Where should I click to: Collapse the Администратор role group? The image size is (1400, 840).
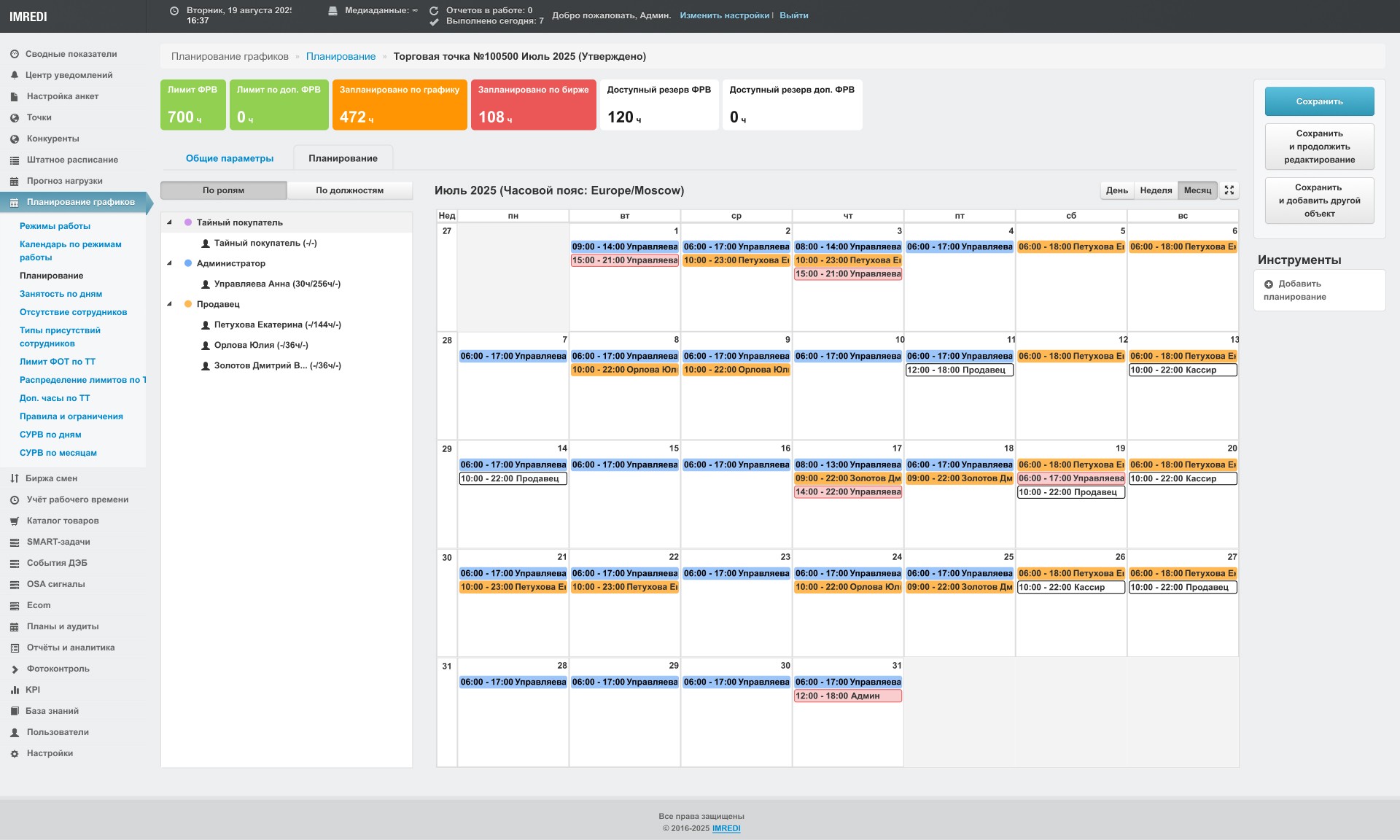click(x=170, y=263)
